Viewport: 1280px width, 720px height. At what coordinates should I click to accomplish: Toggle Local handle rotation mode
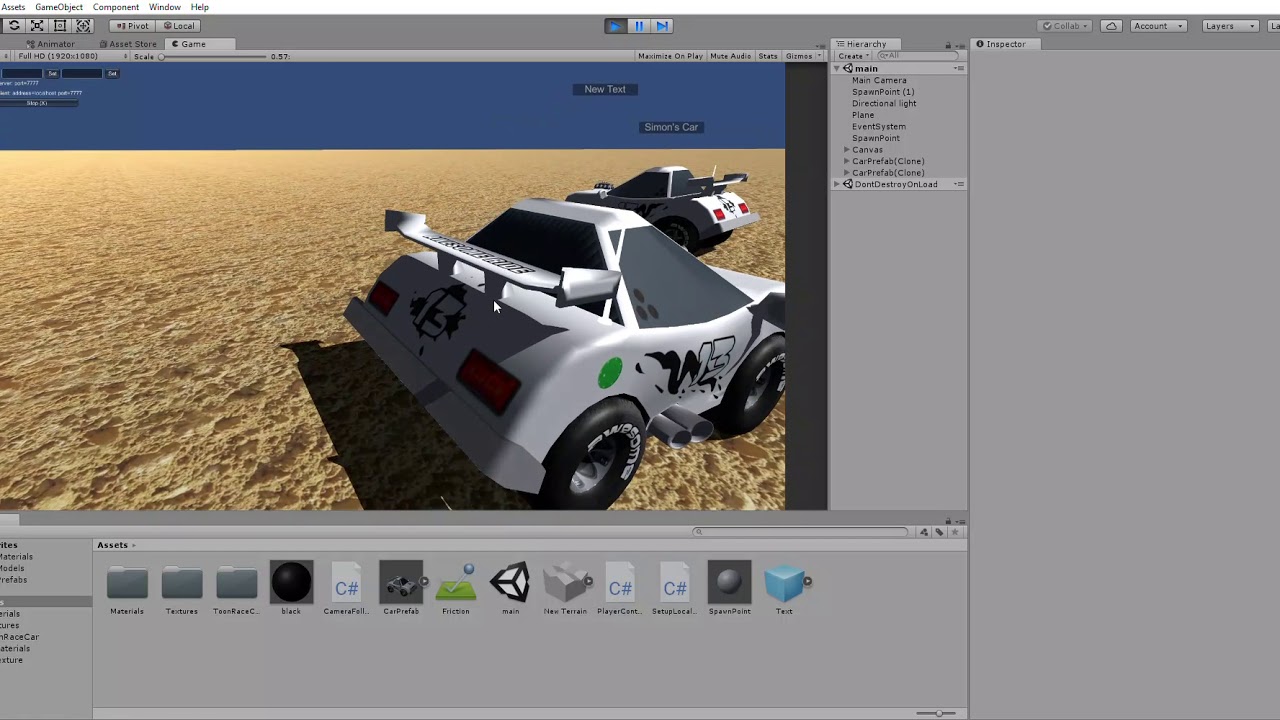[178, 26]
